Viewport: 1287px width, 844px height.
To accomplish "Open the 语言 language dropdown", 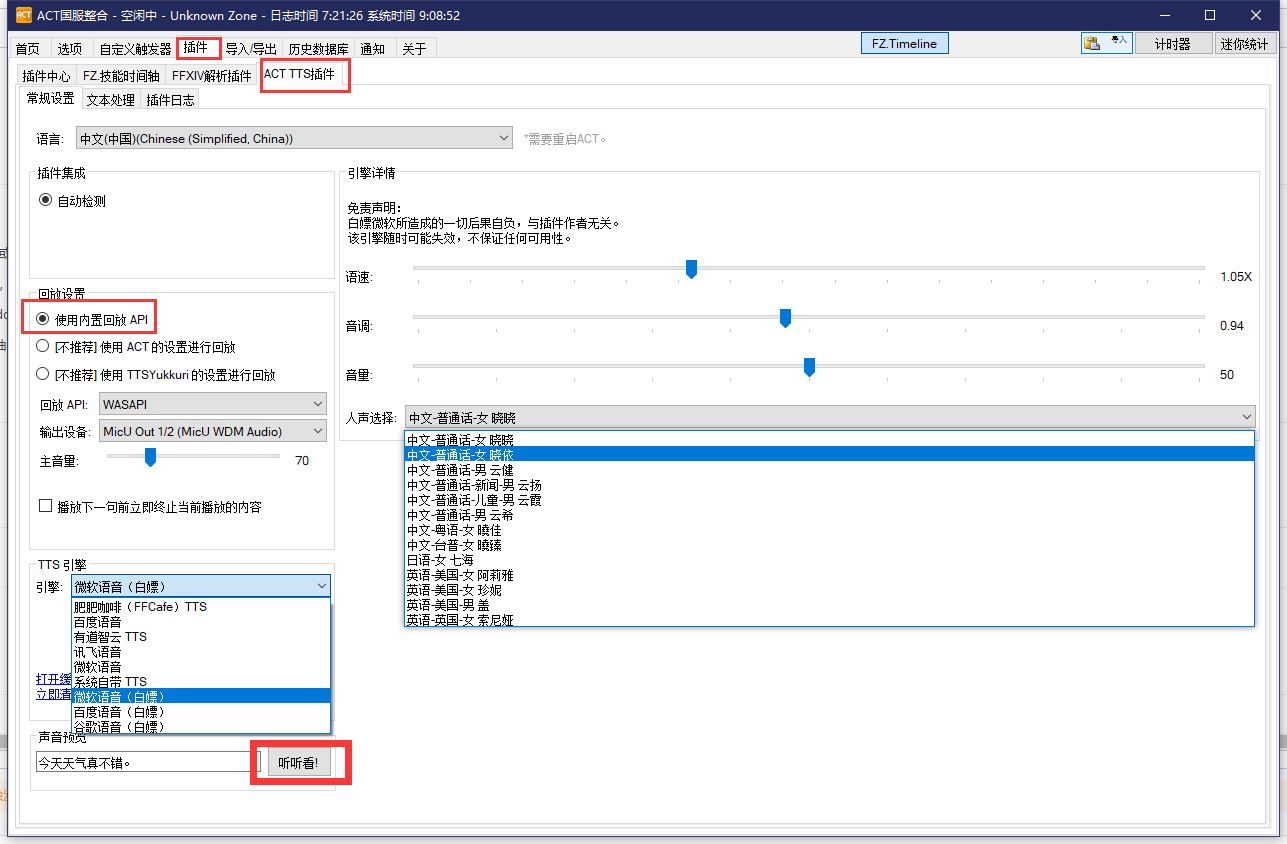I will pos(295,139).
